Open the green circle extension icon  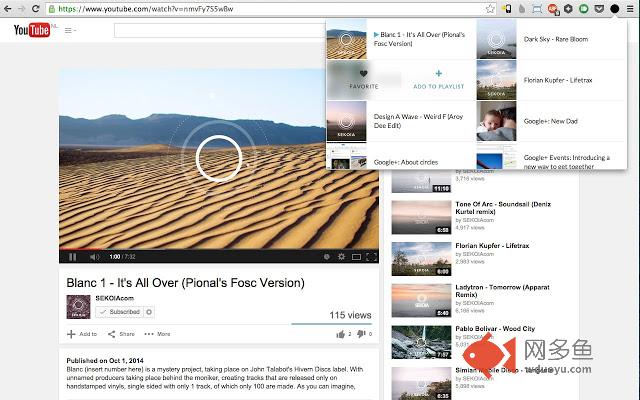(584, 9)
